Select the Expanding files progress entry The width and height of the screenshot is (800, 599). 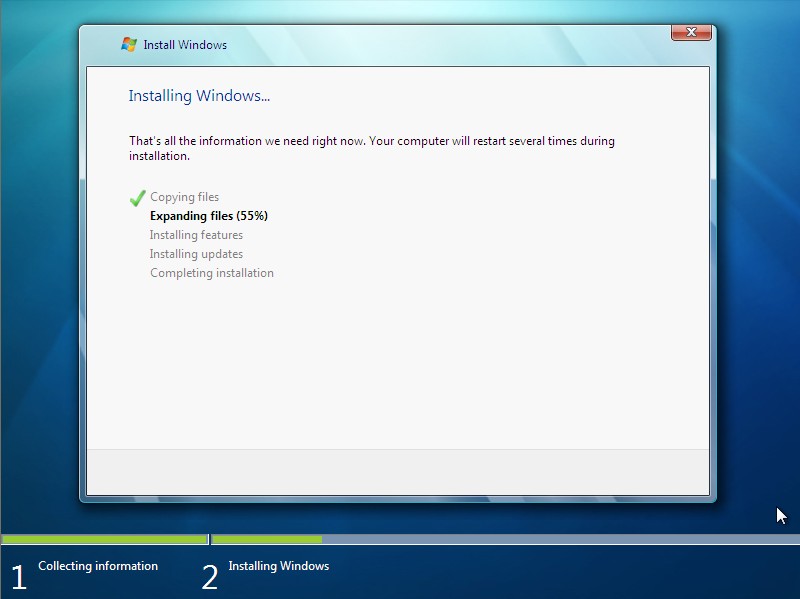click(206, 216)
